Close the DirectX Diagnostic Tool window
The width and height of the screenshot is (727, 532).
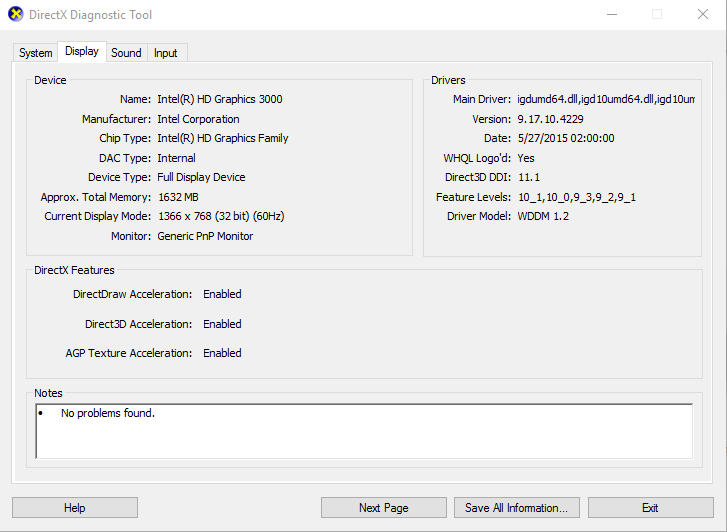coord(703,14)
